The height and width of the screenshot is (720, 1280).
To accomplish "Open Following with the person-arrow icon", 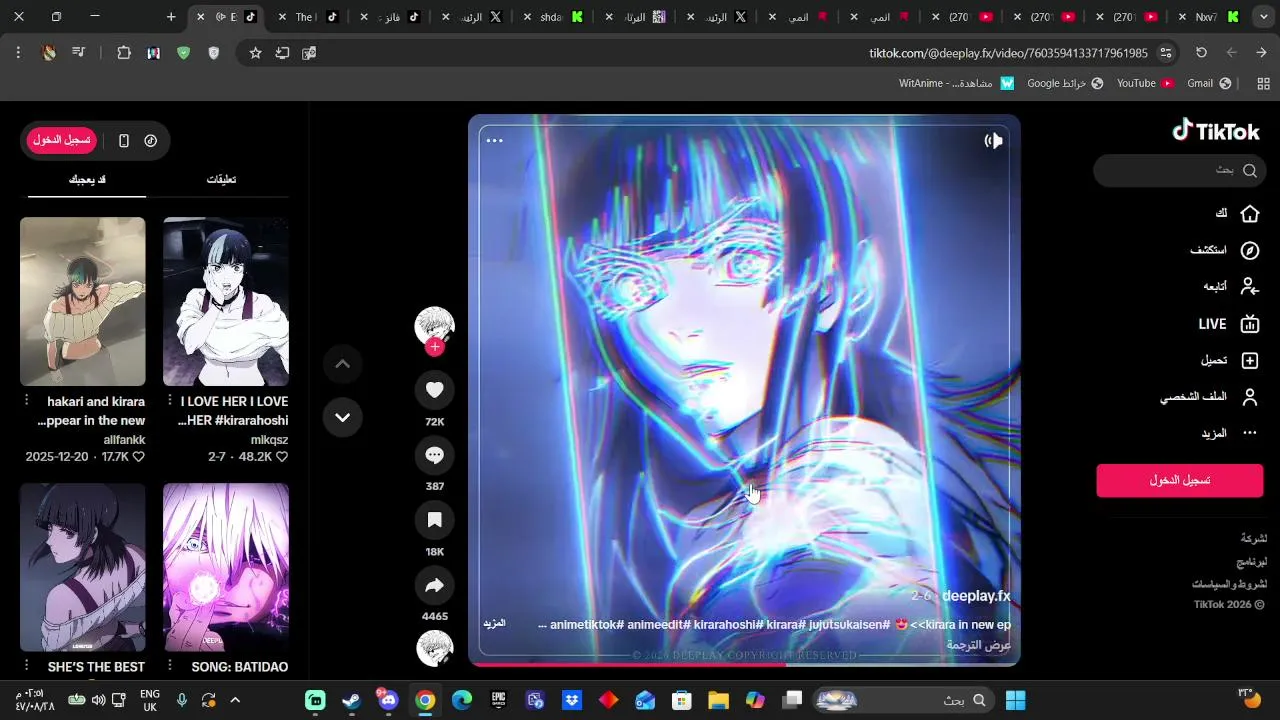I will pyautogui.click(x=1249, y=287).
